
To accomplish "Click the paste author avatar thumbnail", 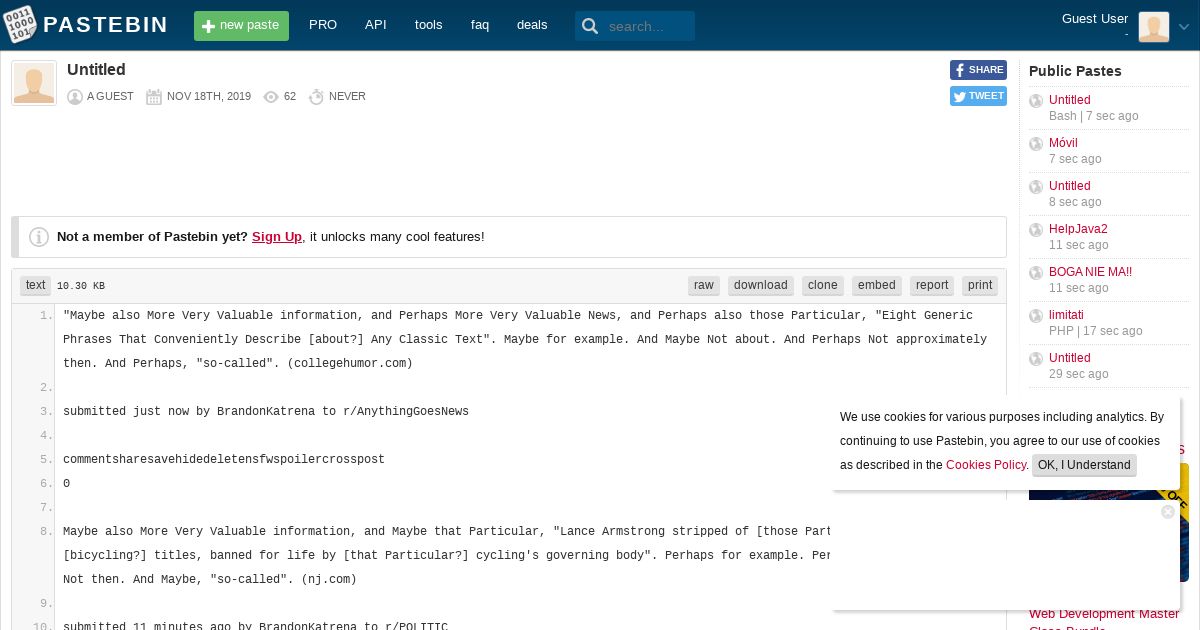I will click(x=34, y=83).
